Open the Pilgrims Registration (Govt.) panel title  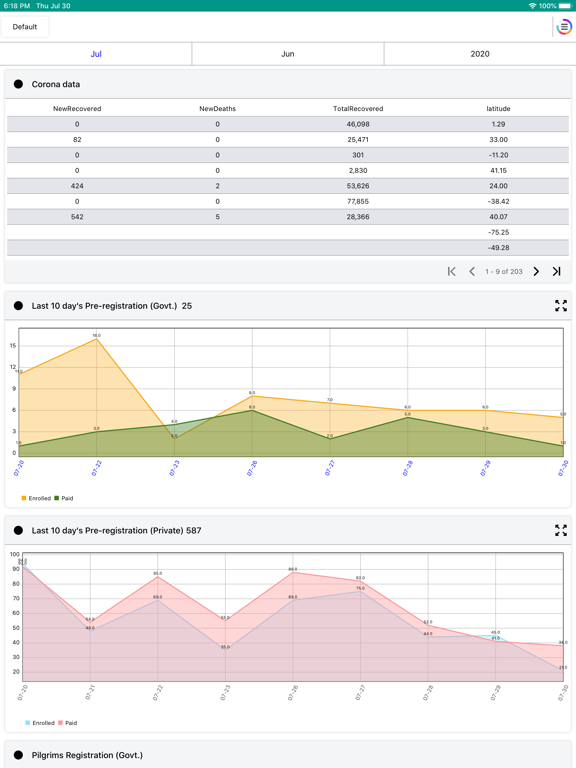coord(87,755)
